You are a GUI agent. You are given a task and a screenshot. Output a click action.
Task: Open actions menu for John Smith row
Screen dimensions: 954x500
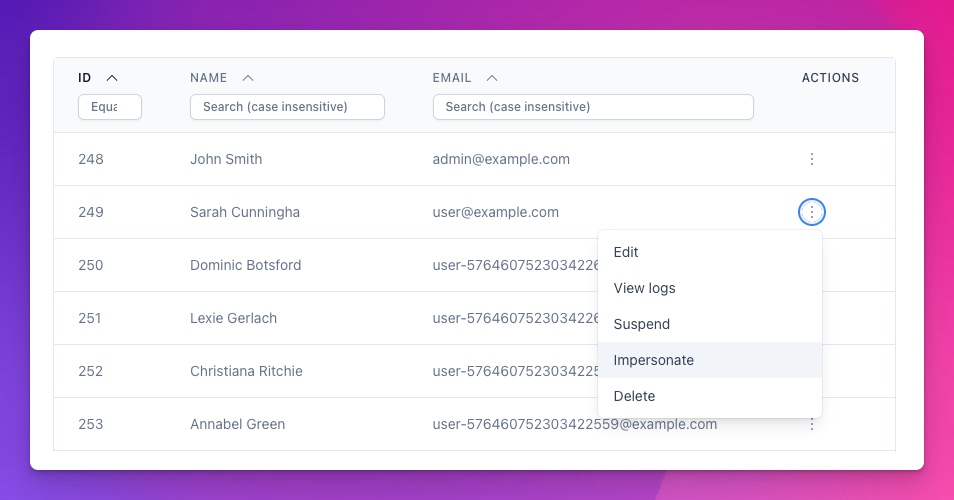coord(812,159)
